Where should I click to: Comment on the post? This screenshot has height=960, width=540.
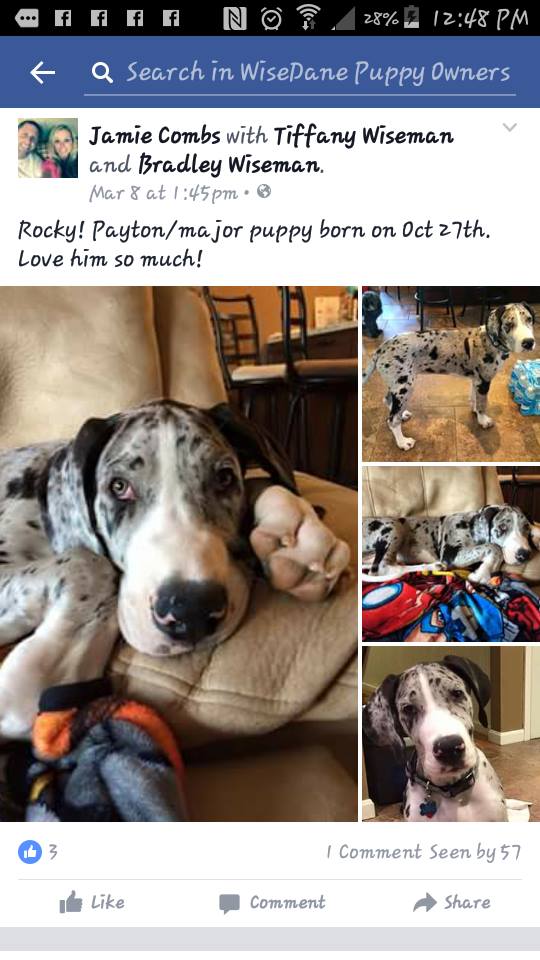(x=272, y=902)
